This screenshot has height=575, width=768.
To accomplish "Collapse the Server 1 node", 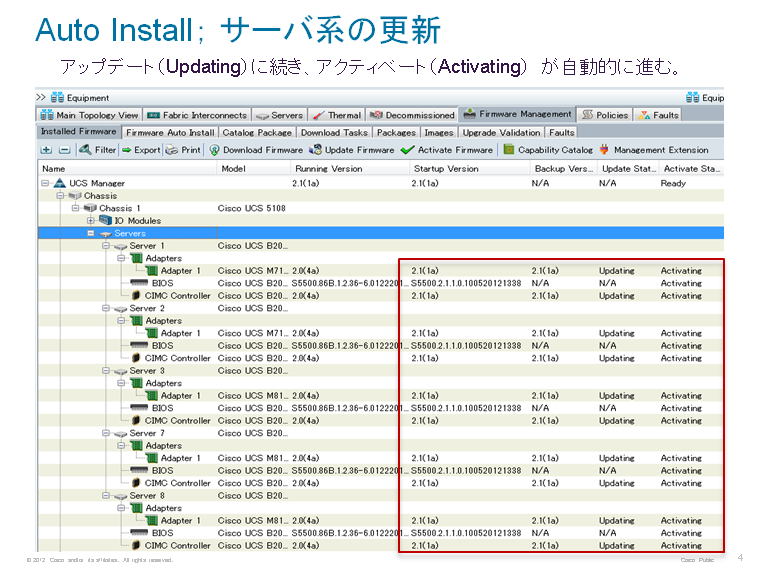I will 106,246.
